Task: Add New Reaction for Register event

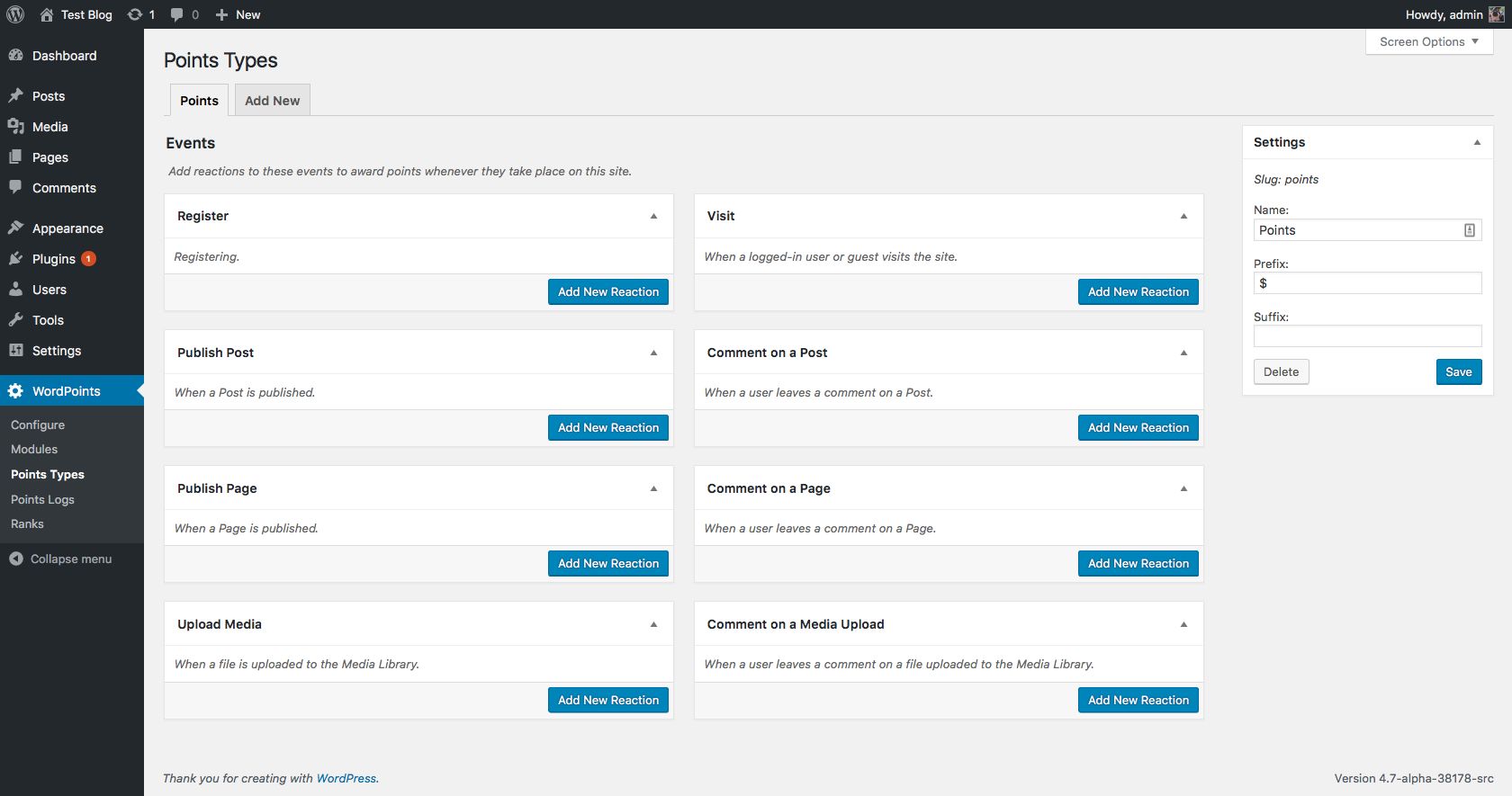Action: [x=608, y=291]
